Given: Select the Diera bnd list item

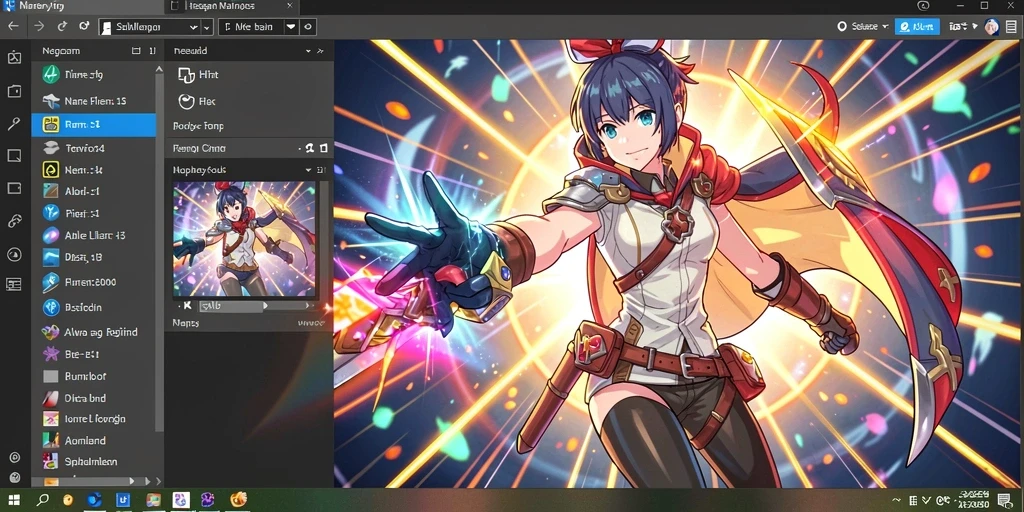Looking at the screenshot, I should [x=93, y=398].
